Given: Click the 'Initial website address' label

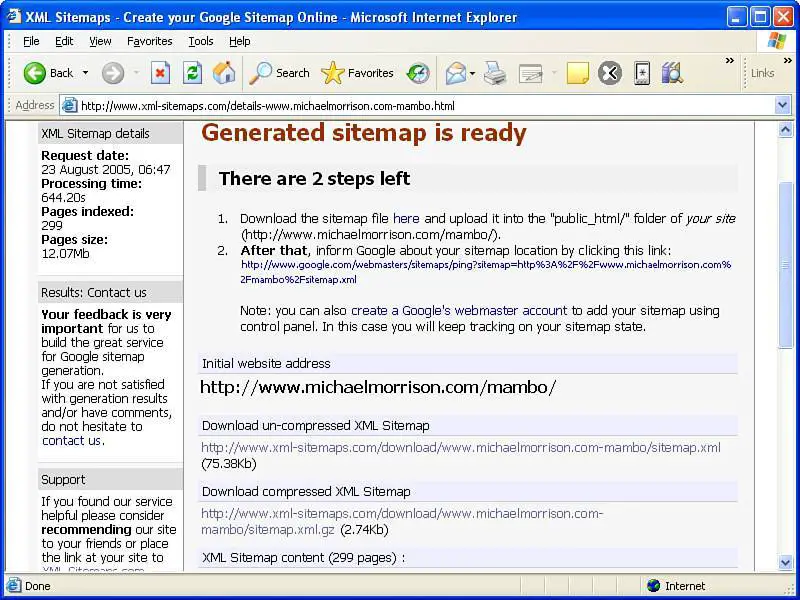Looking at the screenshot, I should click(266, 364).
